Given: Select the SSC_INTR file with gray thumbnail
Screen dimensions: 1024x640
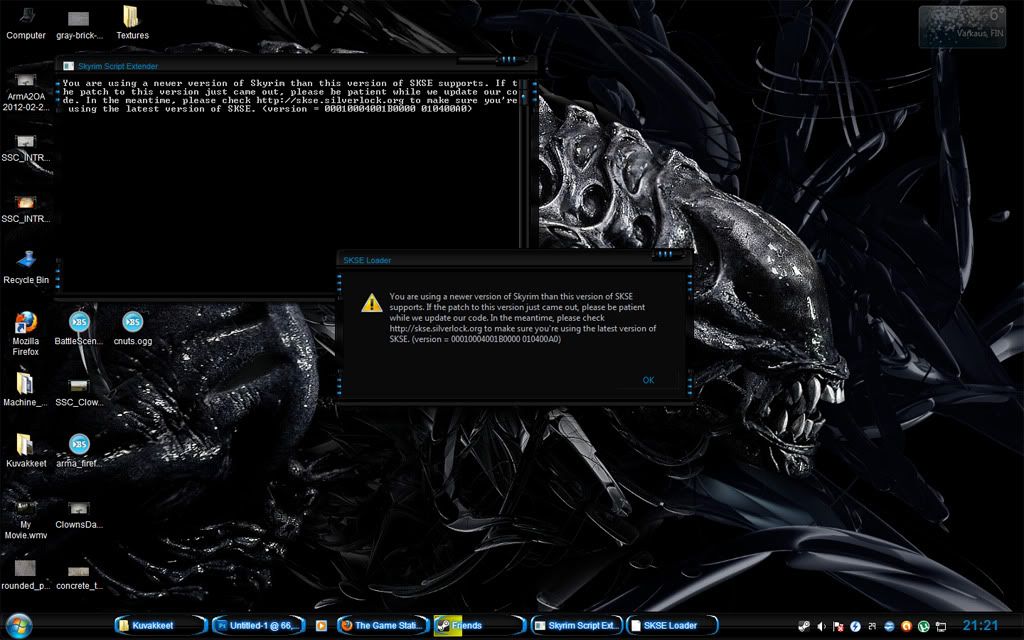Looking at the screenshot, I should (25, 149).
